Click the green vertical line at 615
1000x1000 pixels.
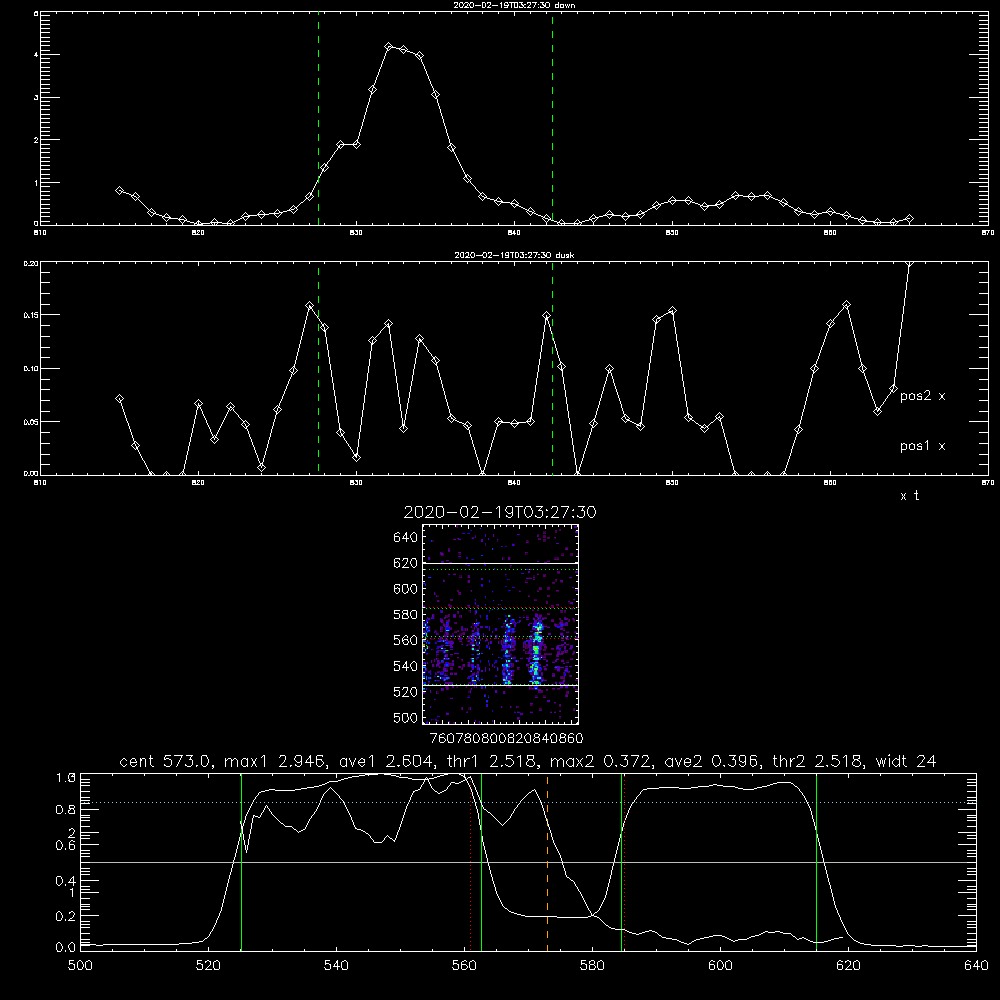(x=816, y=861)
